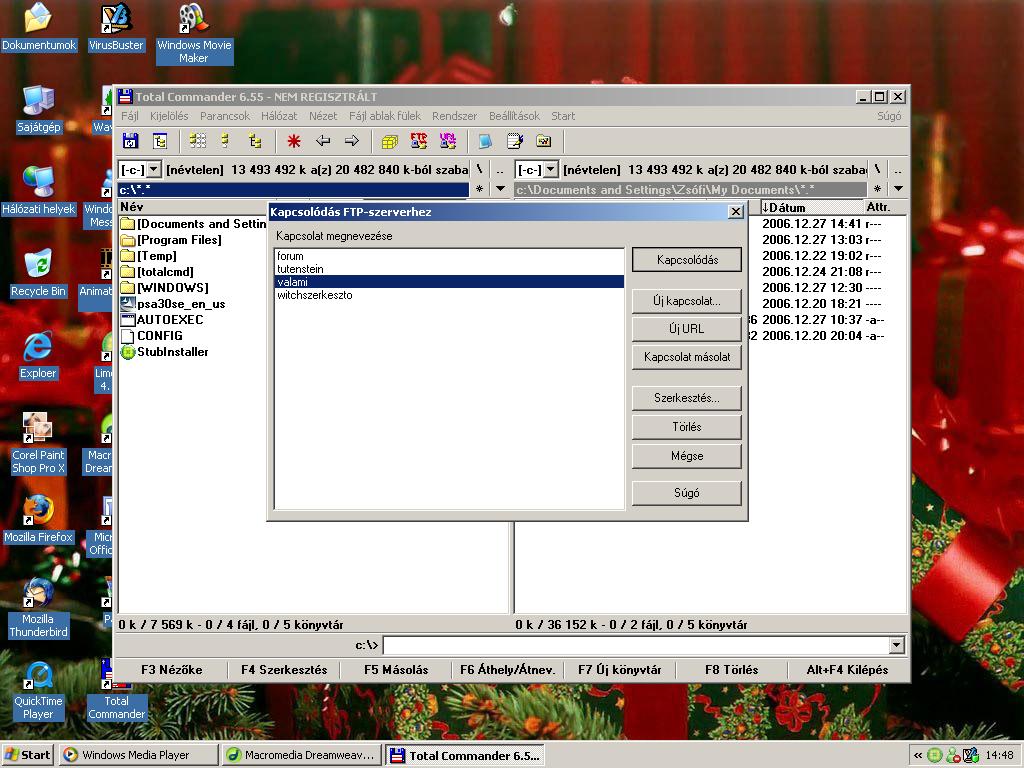This screenshot has height=768, width=1024.
Task: Click the URL new FTP connection icon
Action: pyautogui.click(x=447, y=141)
